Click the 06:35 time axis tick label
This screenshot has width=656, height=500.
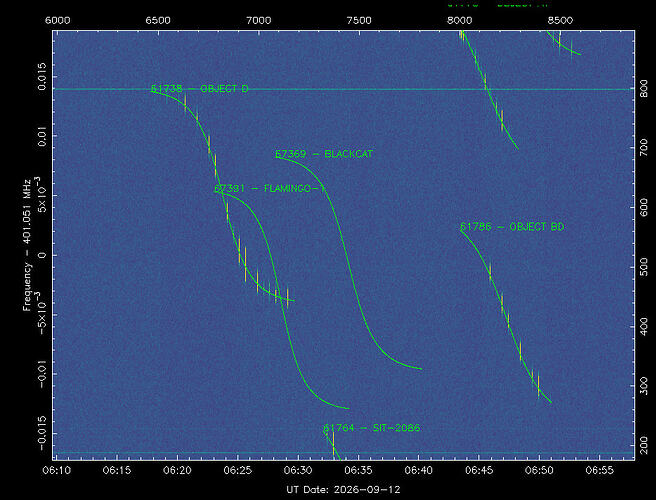coord(358,471)
